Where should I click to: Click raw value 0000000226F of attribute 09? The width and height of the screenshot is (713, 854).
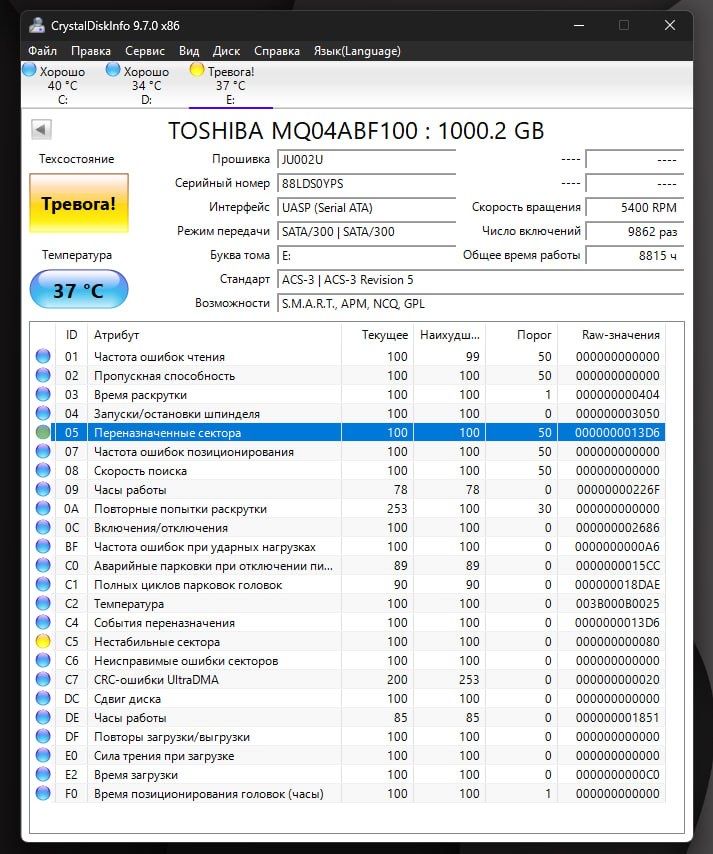coord(618,490)
